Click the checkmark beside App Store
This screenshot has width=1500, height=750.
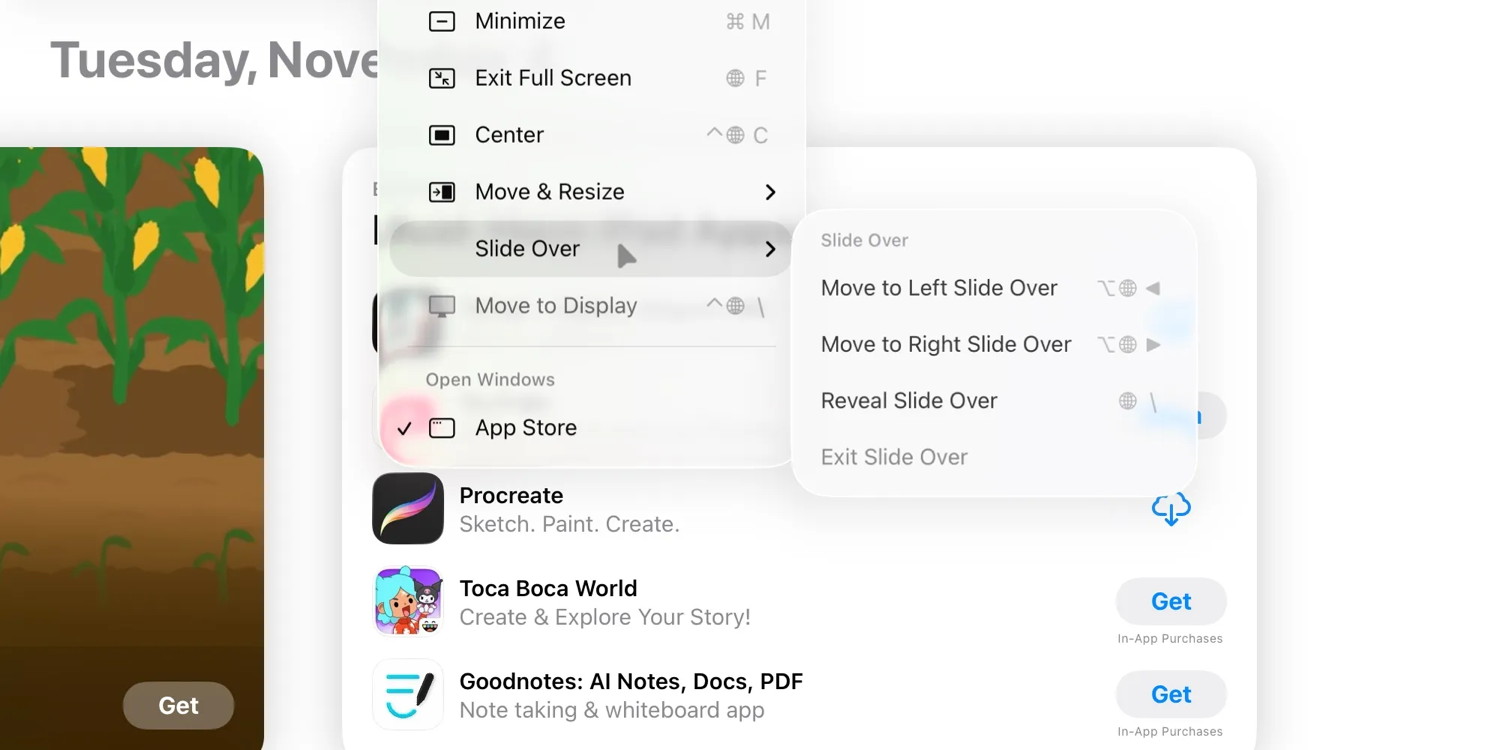pos(404,427)
